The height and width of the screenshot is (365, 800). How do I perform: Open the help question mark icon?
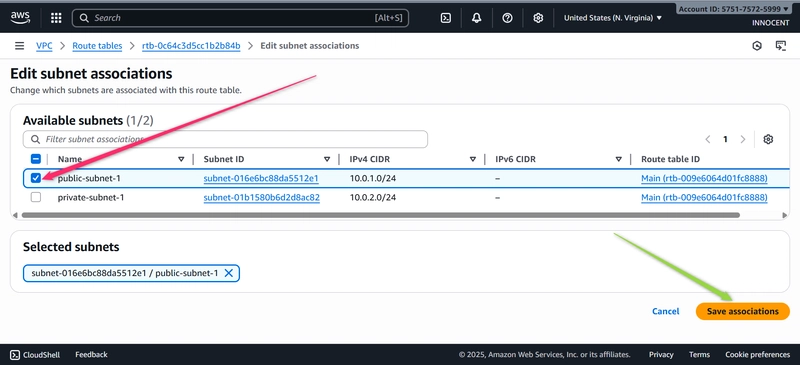pos(507,18)
